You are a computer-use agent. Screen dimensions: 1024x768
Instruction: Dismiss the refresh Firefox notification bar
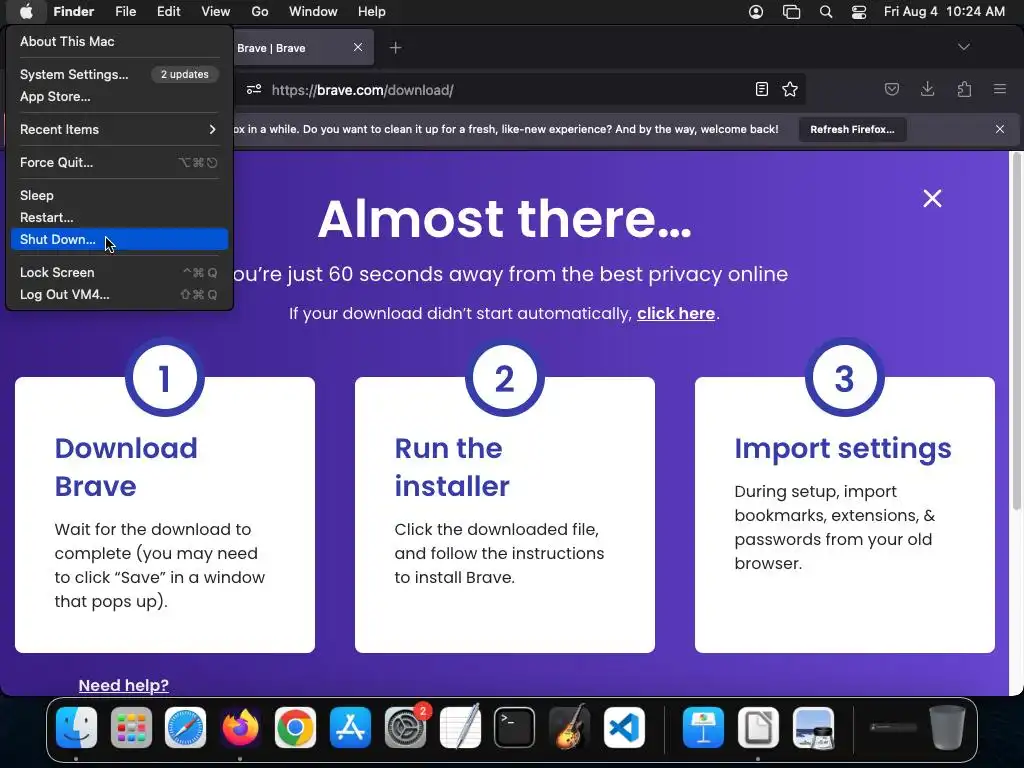(1000, 129)
